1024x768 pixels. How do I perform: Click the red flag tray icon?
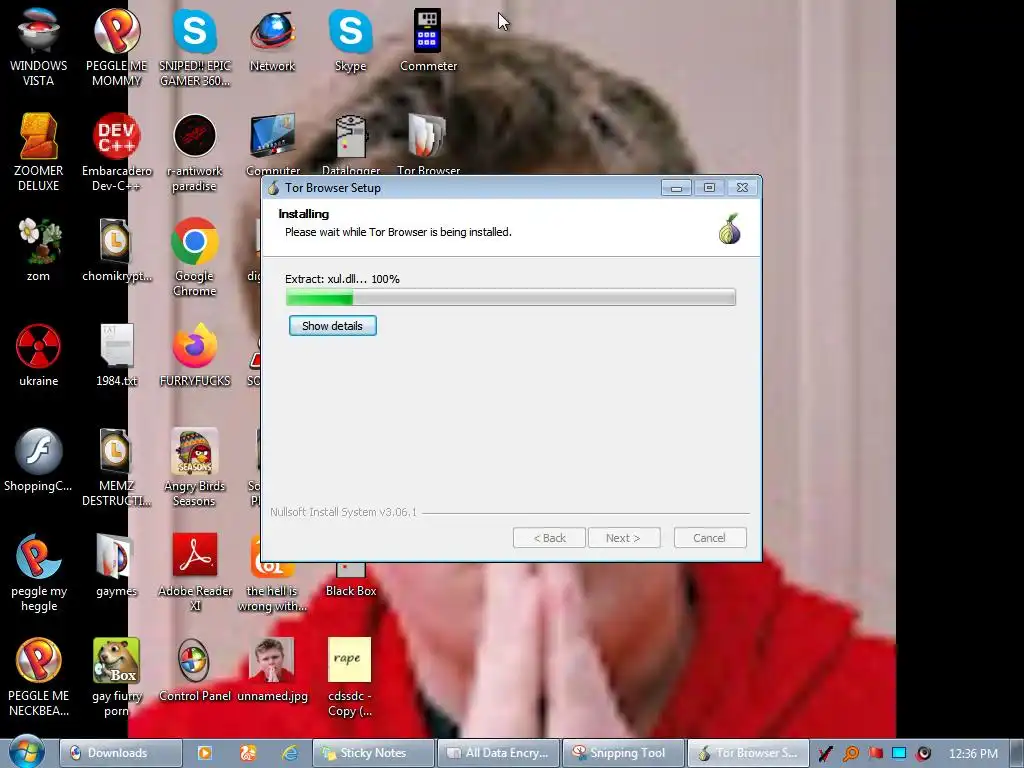(x=875, y=753)
